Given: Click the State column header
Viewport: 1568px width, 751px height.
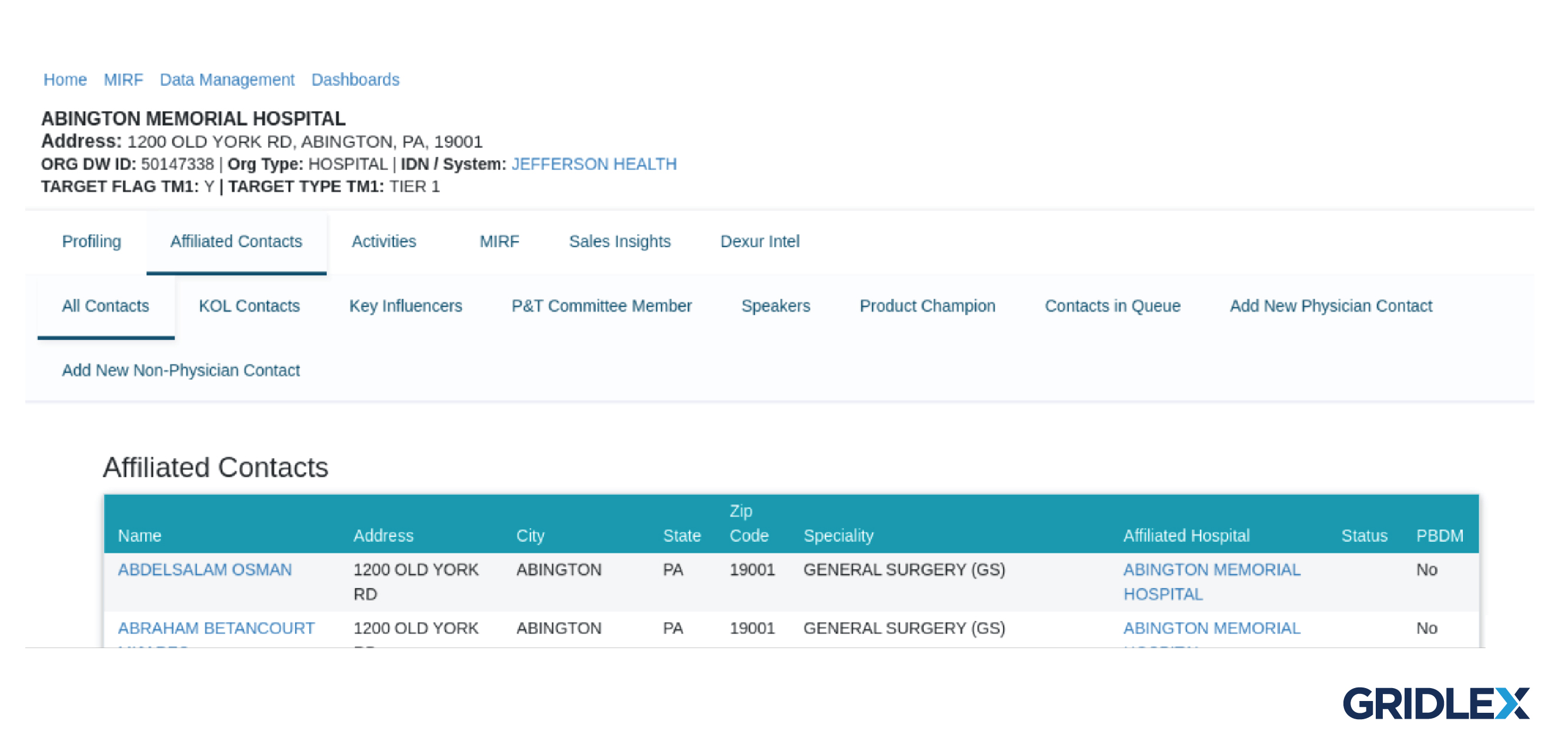Looking at the screenshot, I should pos(682,536).
